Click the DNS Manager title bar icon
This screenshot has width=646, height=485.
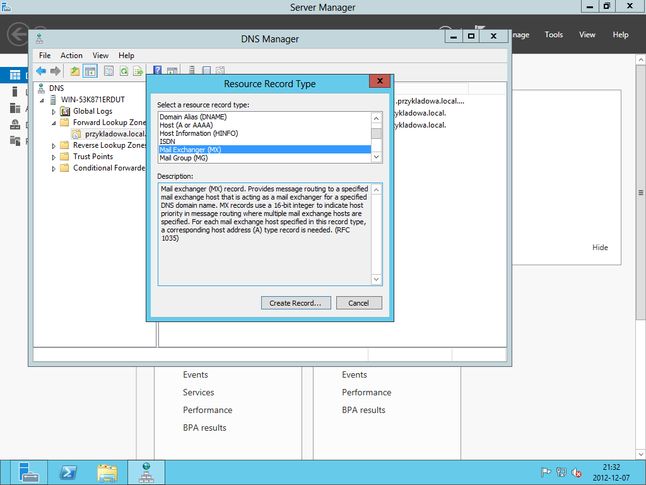click(x=40, y=39)
